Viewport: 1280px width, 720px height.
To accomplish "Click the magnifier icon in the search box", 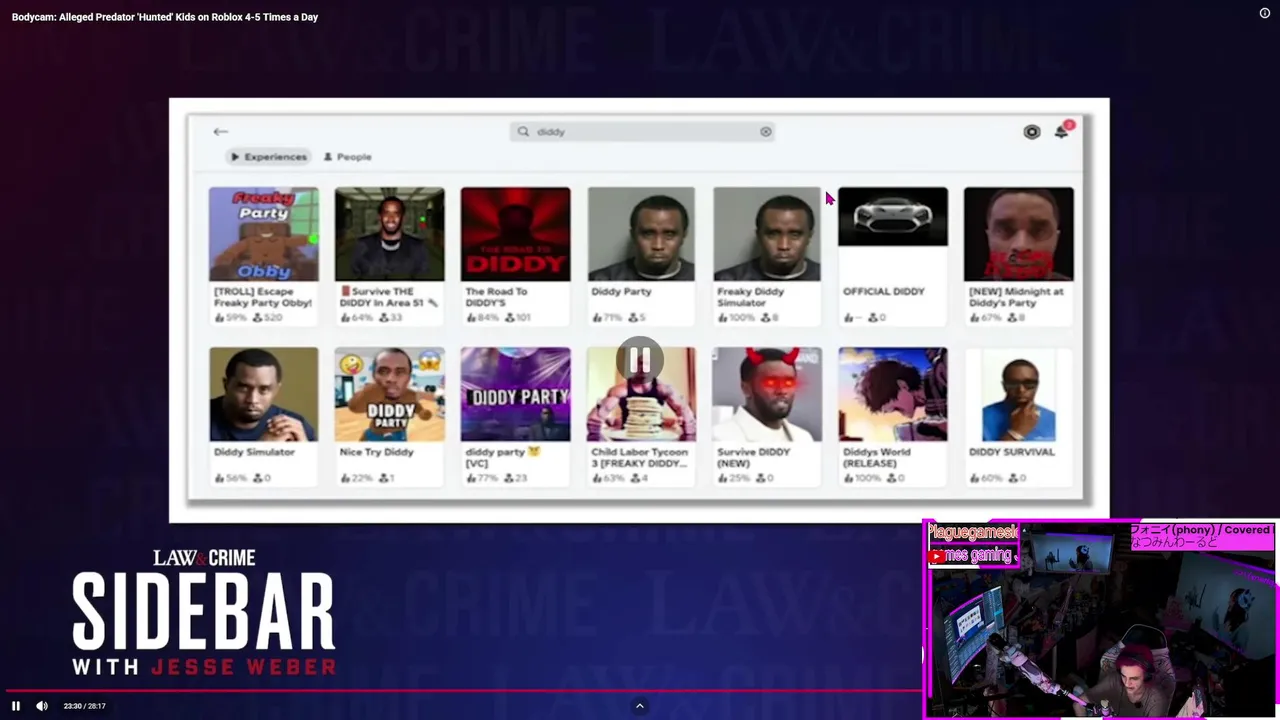I will point(523,132).
